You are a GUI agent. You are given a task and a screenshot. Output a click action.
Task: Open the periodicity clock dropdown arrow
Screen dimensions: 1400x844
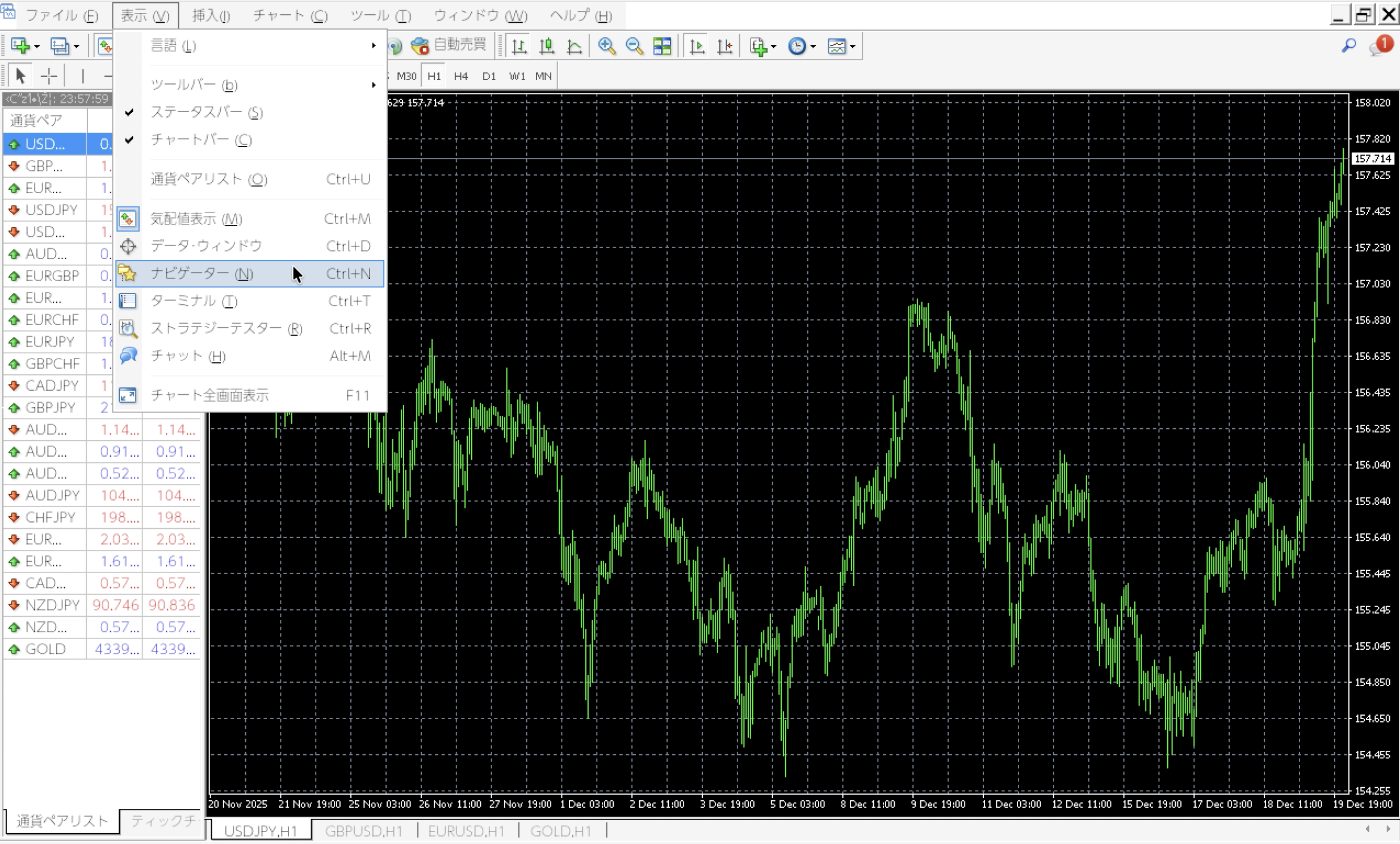coord(814,47)
